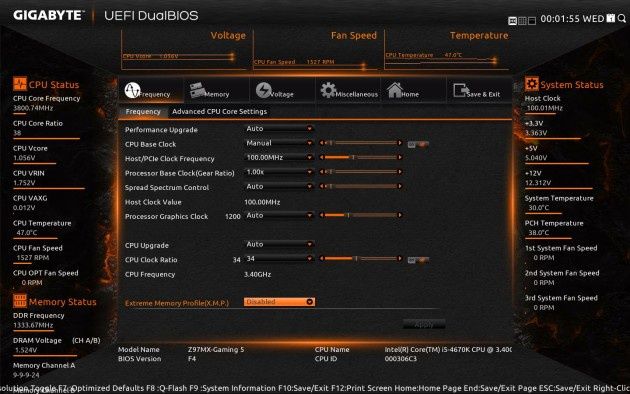
Task: Click the magnifier search icon beside the clock
Action: 622,18
